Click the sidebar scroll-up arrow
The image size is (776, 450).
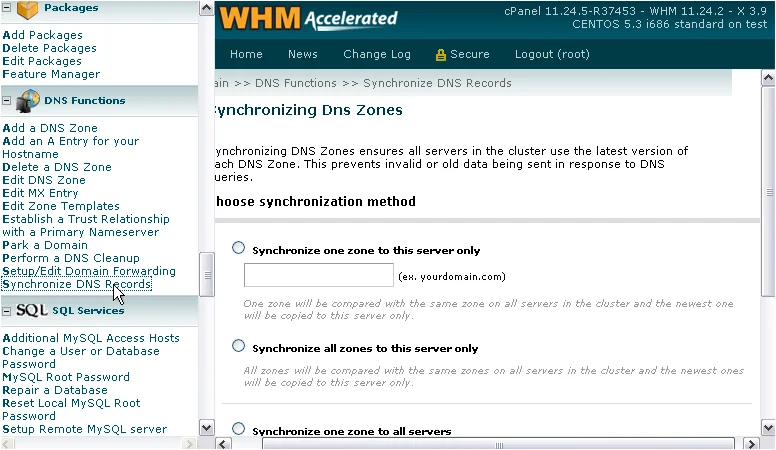(207, 8)
